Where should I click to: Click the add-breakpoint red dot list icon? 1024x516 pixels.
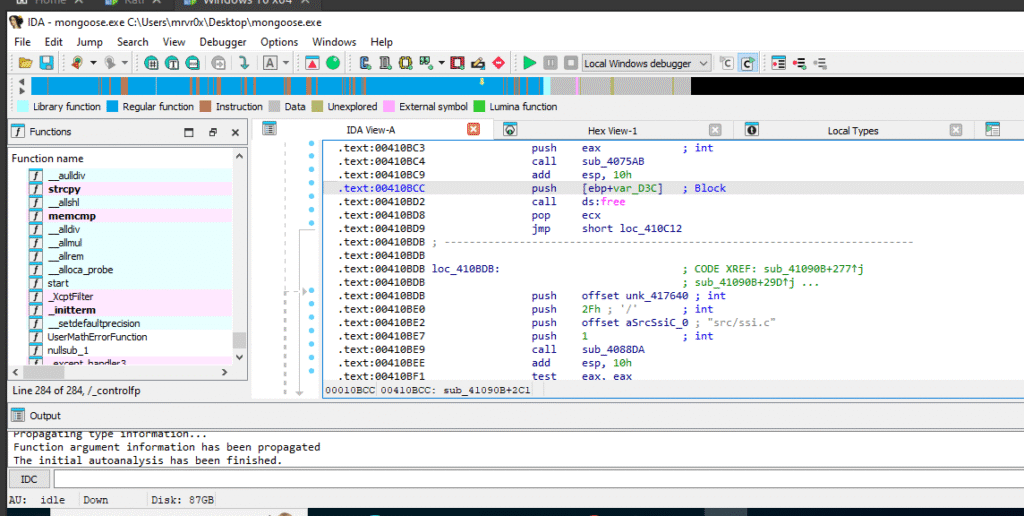pos(799,63)
